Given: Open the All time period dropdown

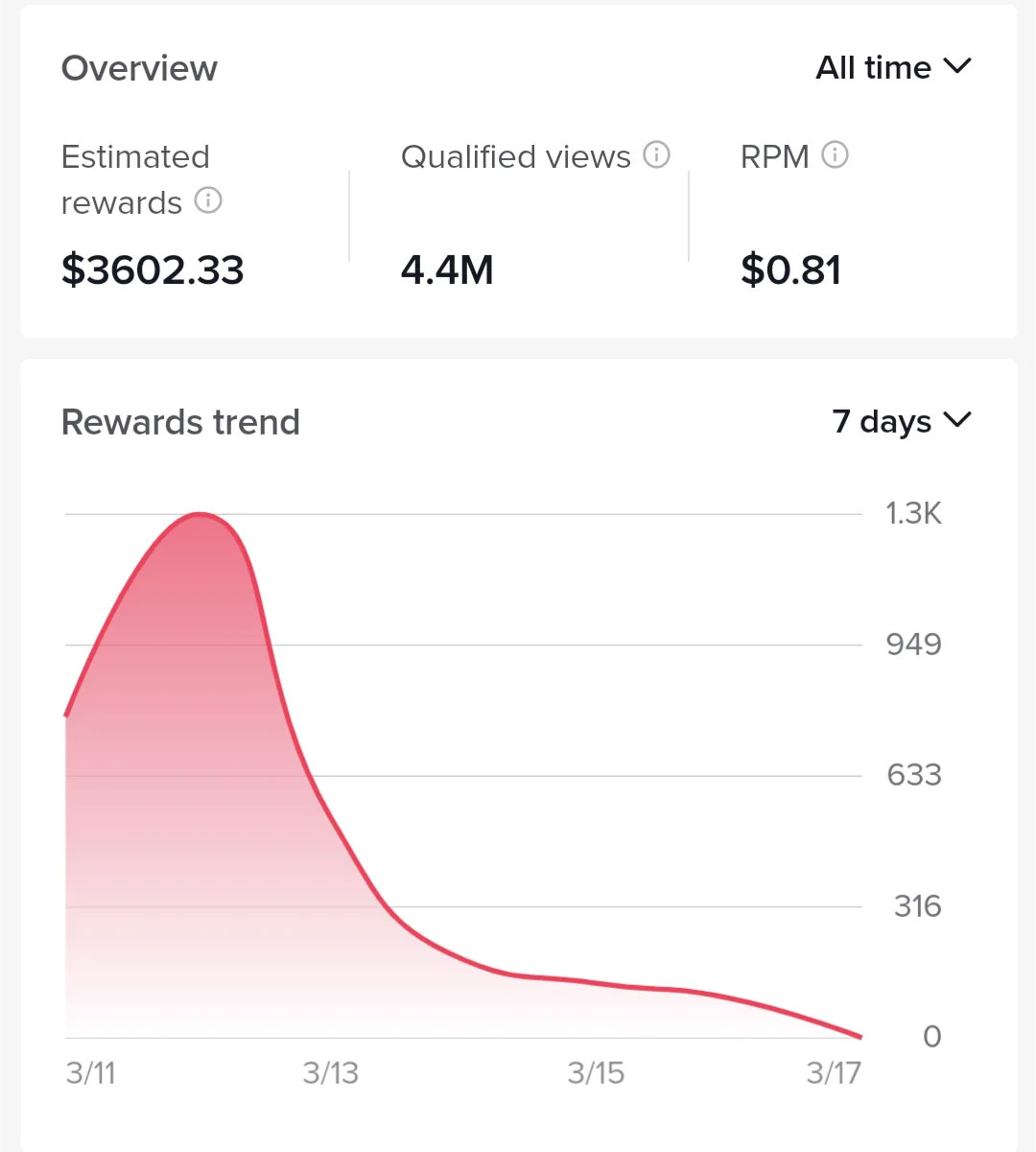Looking at the screenshot, I should coord(893,68).
